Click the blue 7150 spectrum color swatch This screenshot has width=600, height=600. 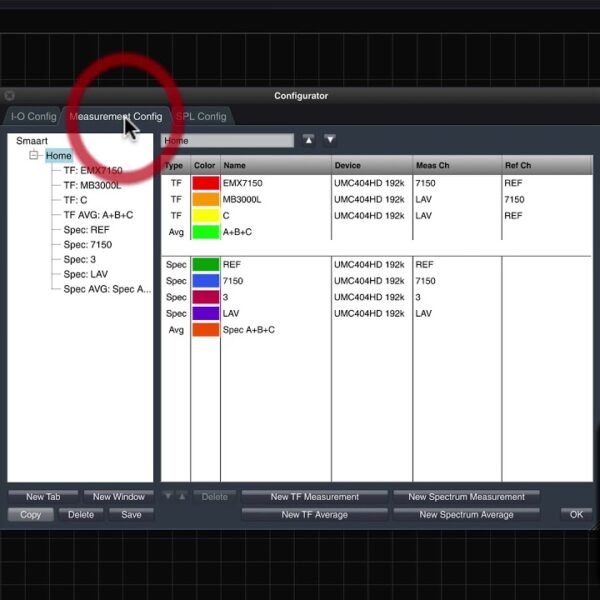pyautogui.click(x=205, y=281)
